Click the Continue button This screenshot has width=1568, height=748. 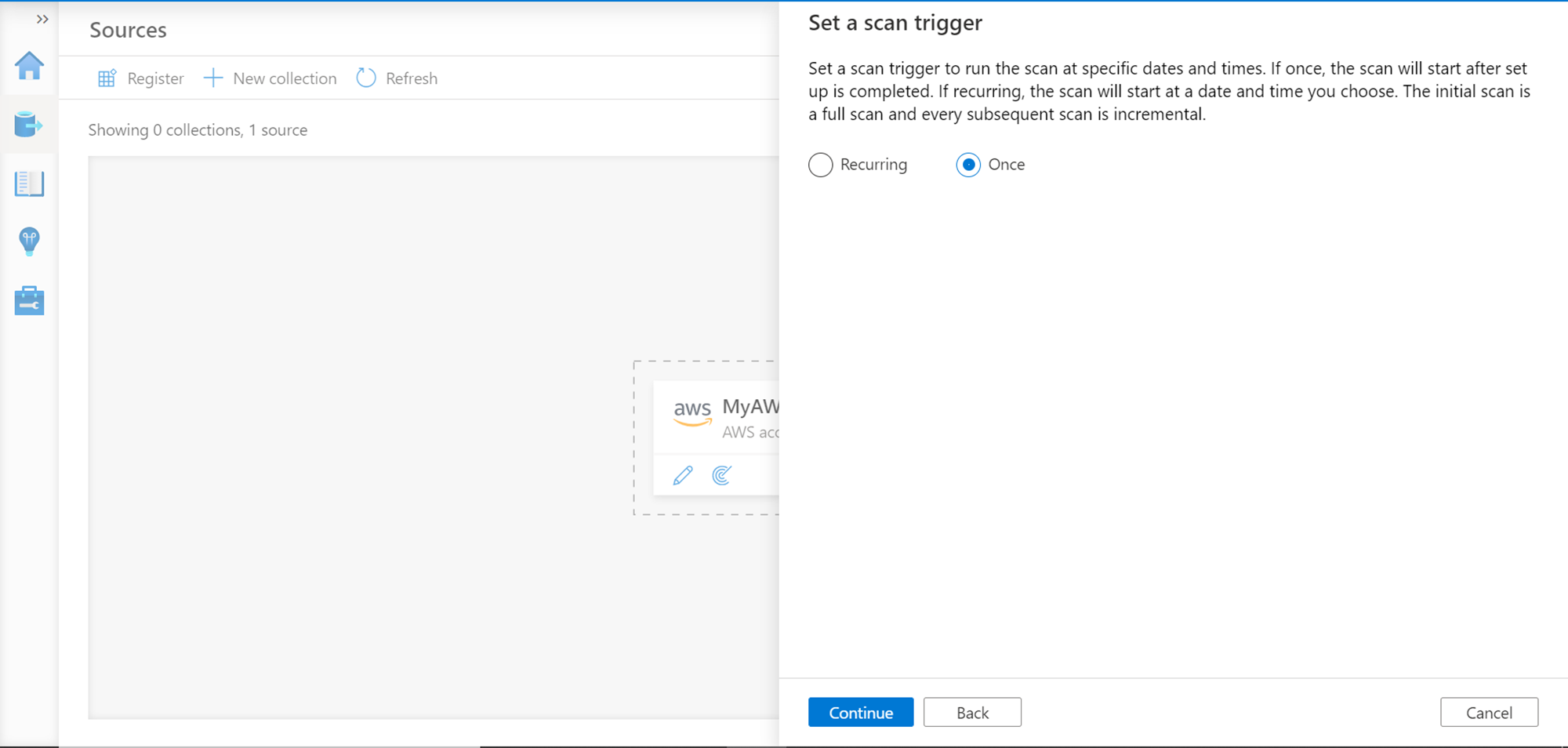coord(861,712)
